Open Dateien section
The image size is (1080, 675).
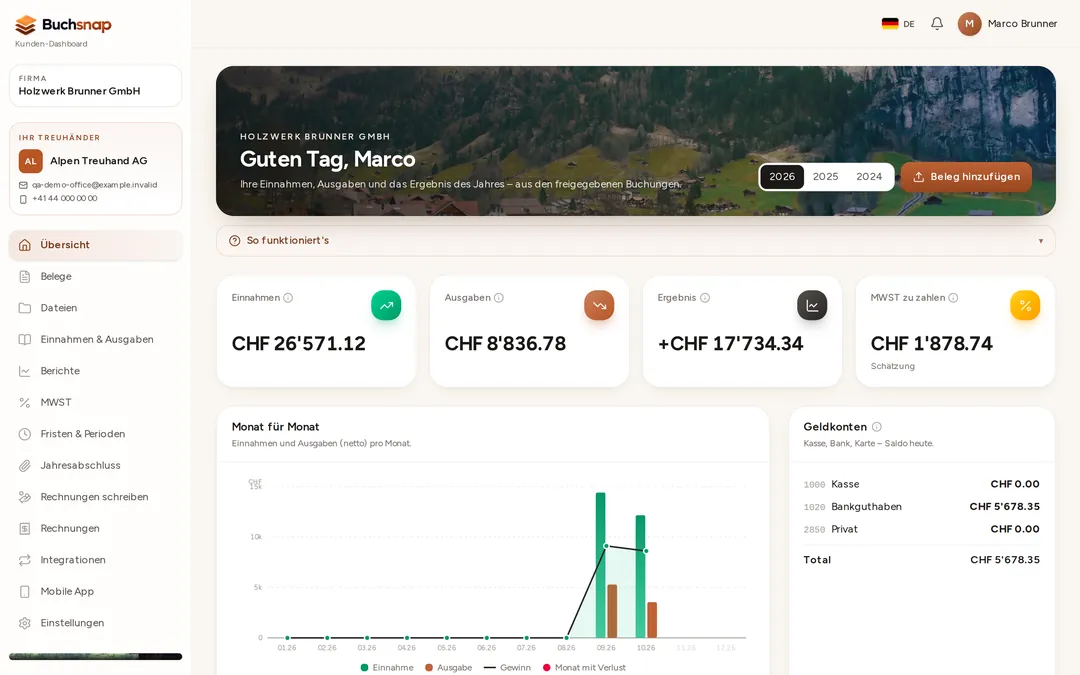pyautogui.click(x=96, y=308)
